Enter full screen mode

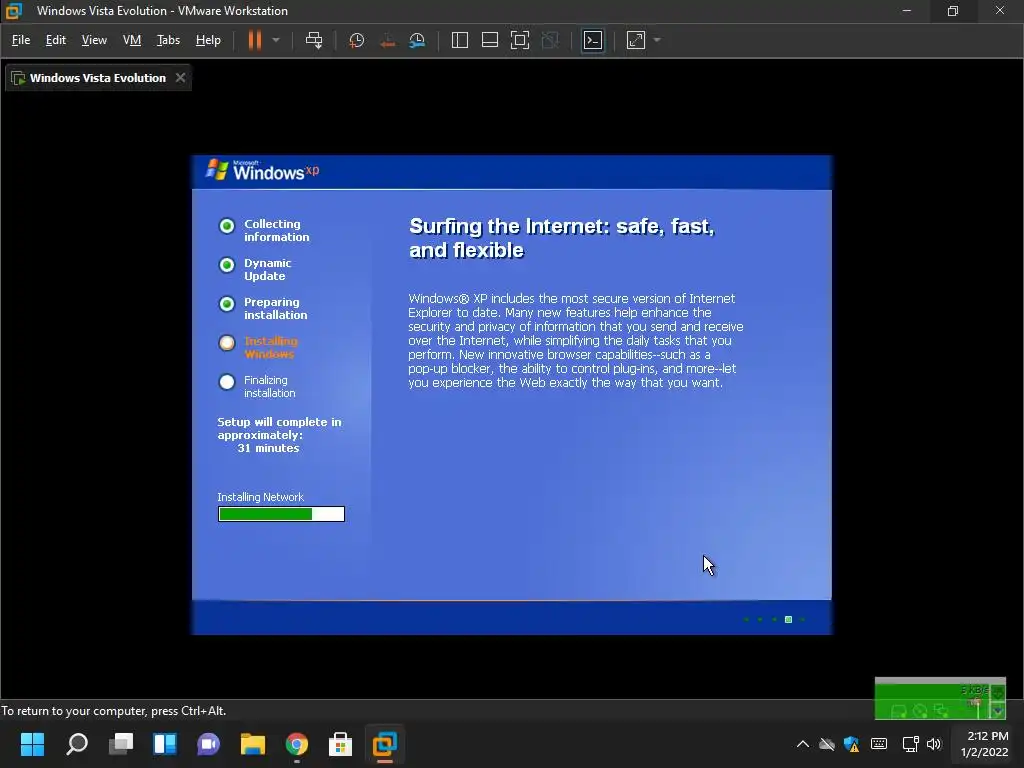click(520, 40)
